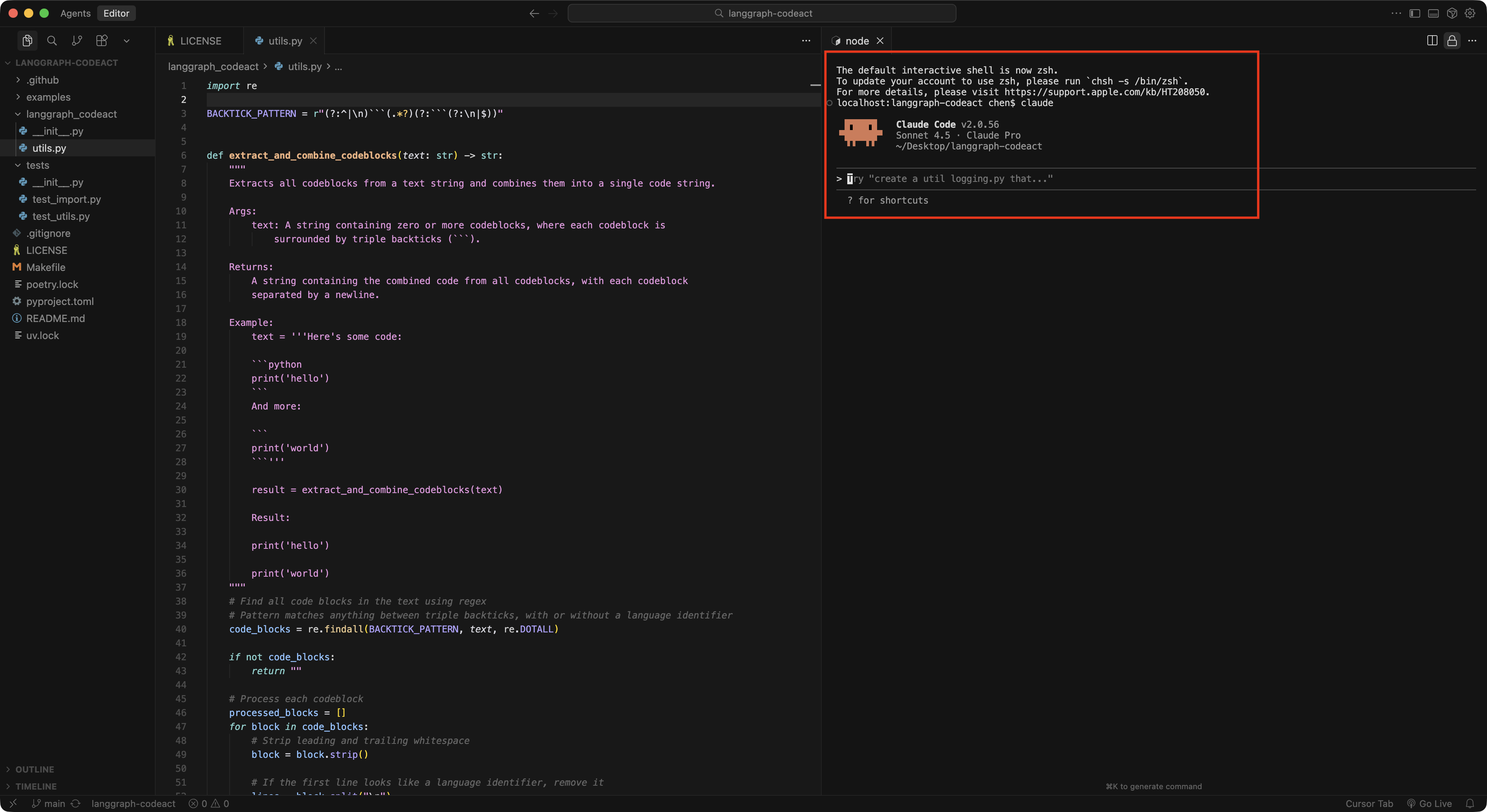Open terminal group more actions ellipsis
This screenshot has width=1487, height=812.
click(1472, 41)
